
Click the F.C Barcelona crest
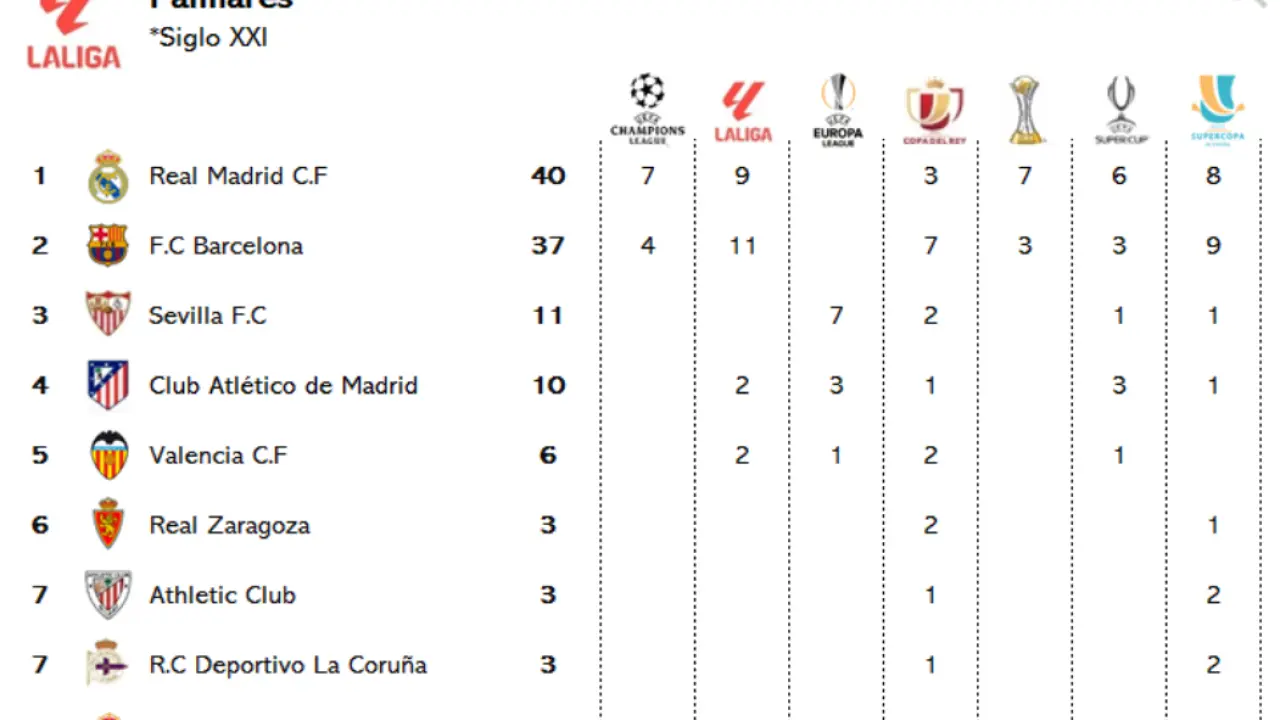[x=107, y=246]
